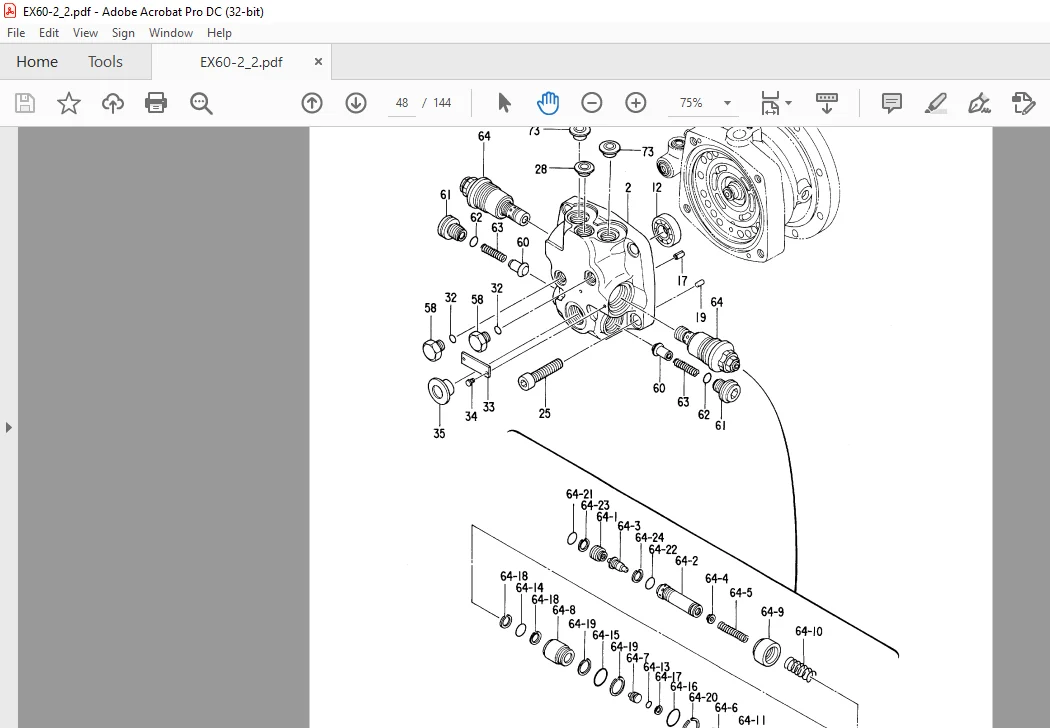The width and height of the screenshot is (1050, 728).
Task: Print the document
Action: tap(156, 103)
